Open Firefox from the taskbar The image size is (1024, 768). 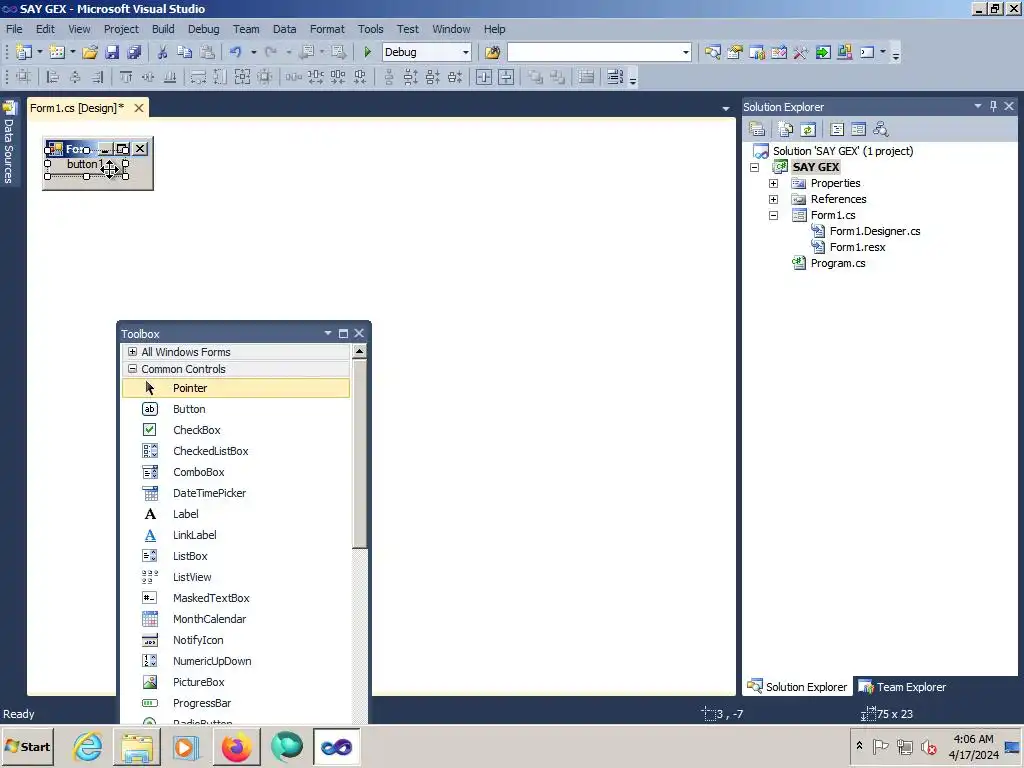click(236, 746)
